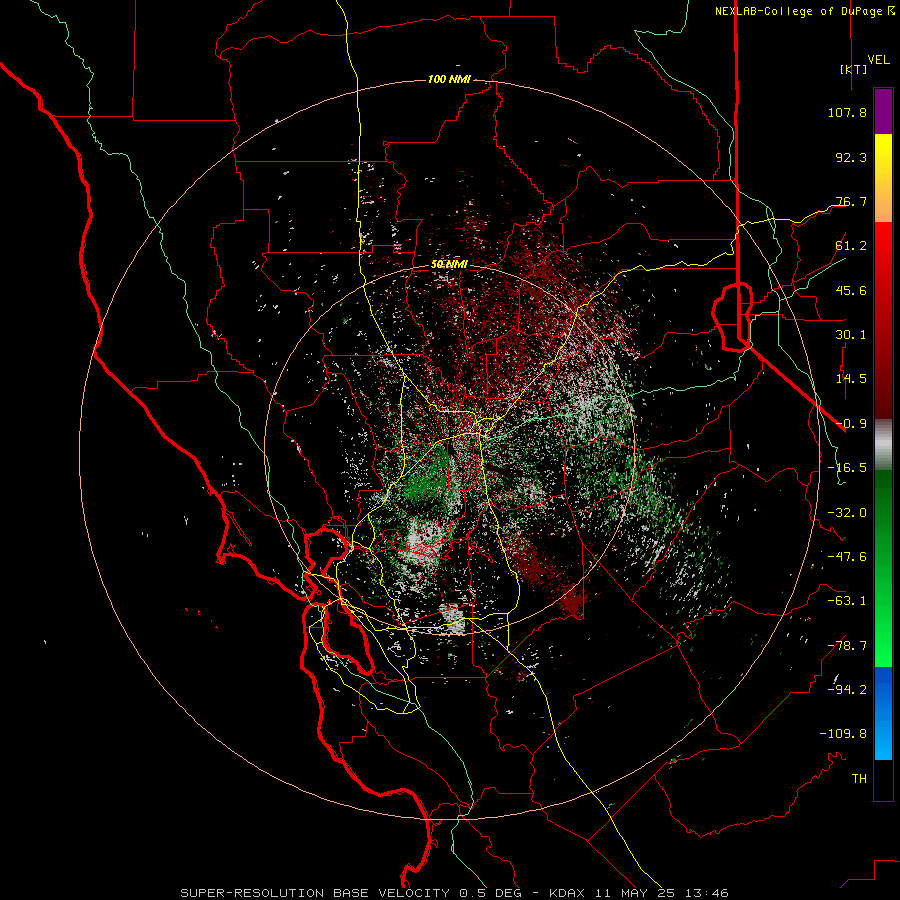The height and width of the screenshot is (900, 900).
Task: Click the -0.9 legend value
Action: point(851,424)
